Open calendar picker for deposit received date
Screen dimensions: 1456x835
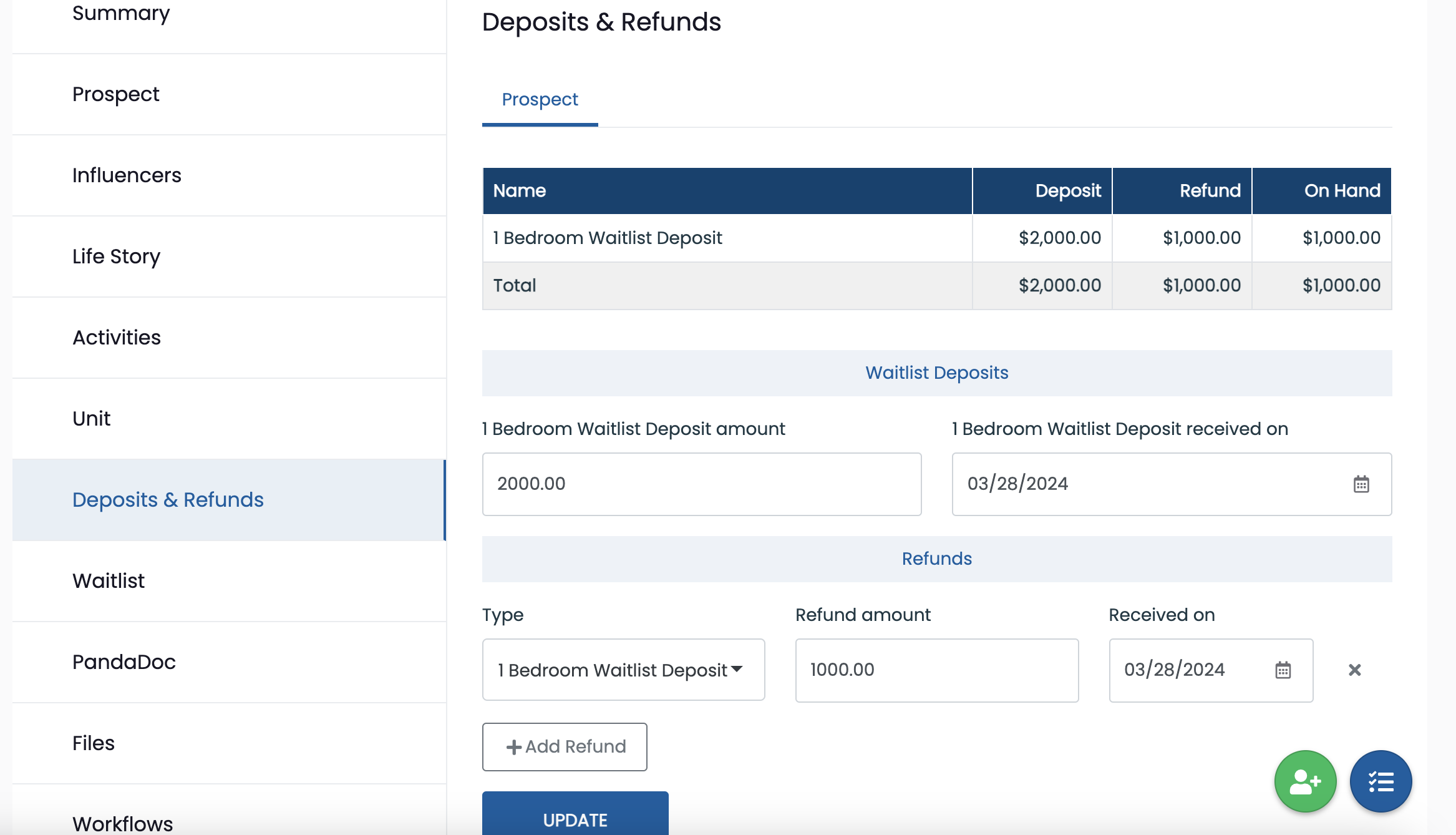tap(1361, 484)
